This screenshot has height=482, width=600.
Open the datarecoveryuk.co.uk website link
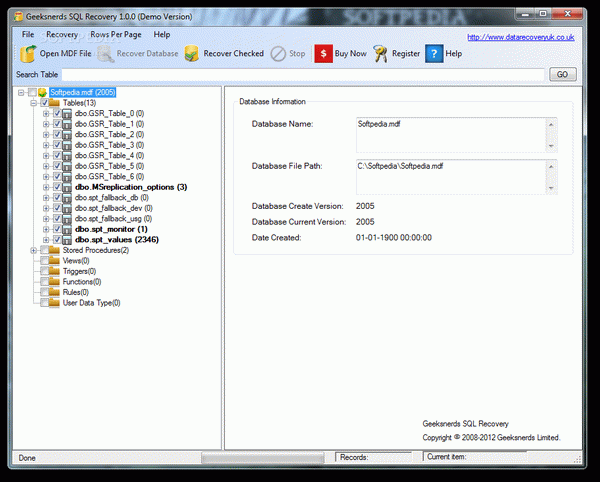coord(520,37)
